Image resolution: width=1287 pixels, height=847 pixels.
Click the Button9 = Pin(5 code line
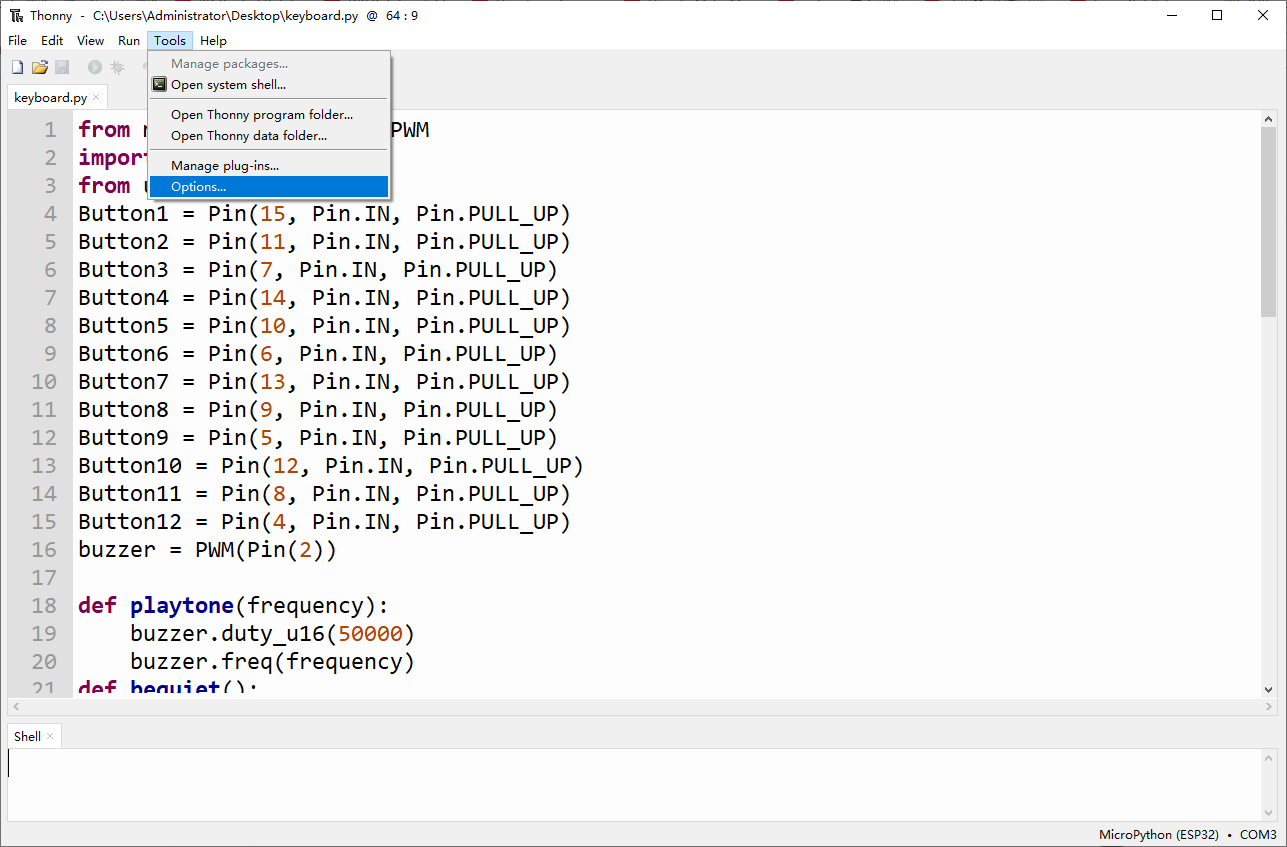point(318,438)
